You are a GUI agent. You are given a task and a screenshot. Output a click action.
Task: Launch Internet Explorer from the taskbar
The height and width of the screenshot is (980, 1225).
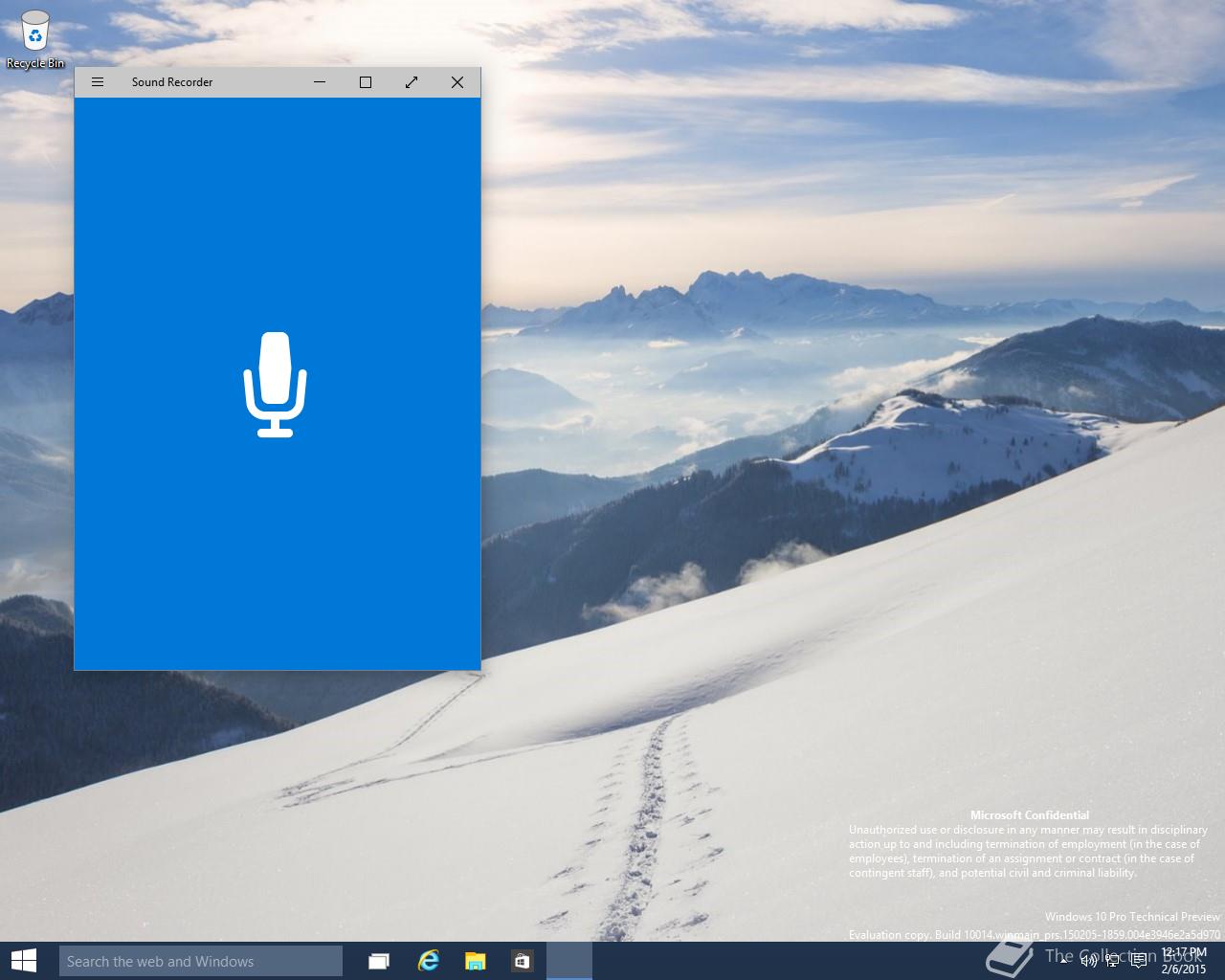coord(428,961)
